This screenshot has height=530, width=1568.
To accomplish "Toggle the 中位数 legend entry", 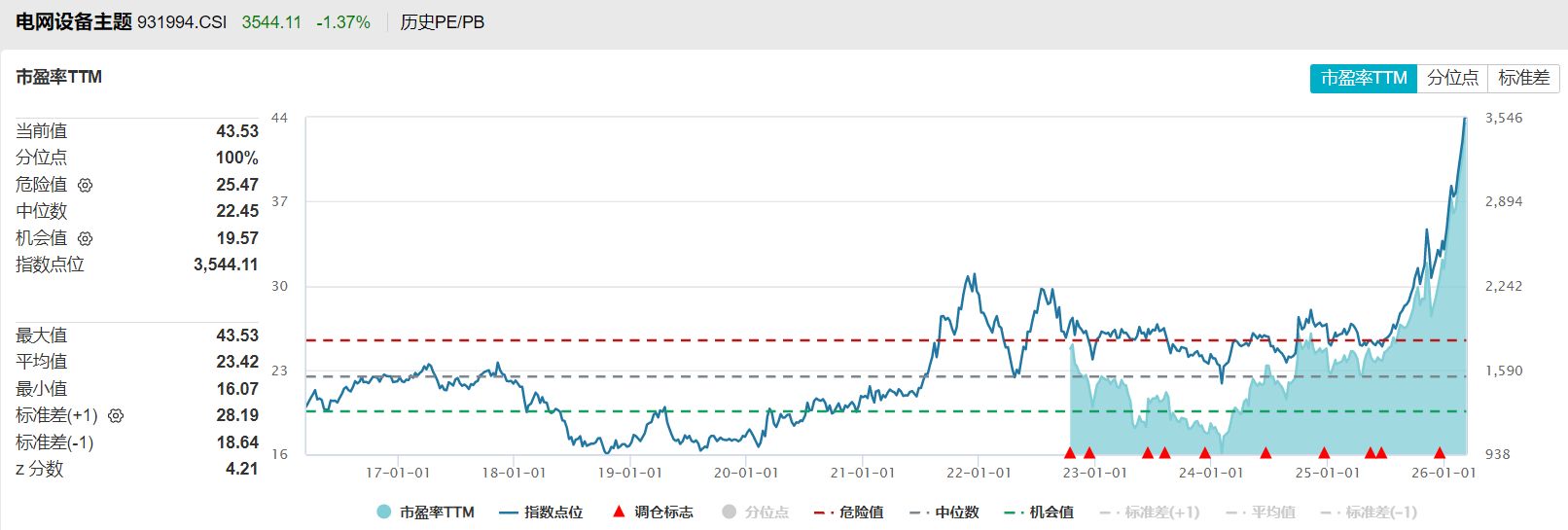I will 944,512.
